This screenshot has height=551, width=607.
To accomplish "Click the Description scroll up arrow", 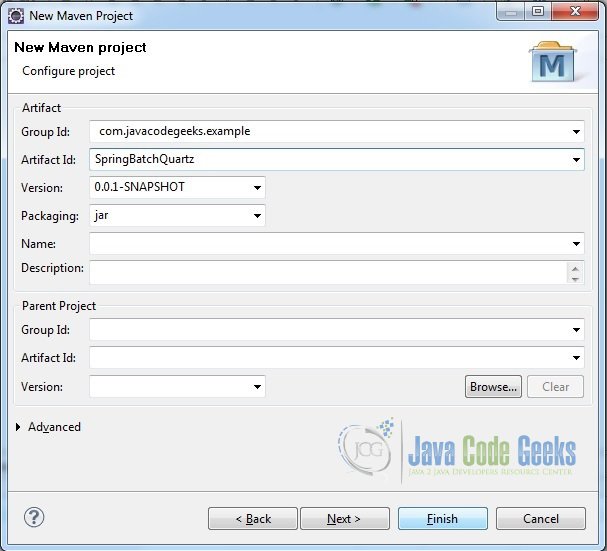I will (575, 268).
